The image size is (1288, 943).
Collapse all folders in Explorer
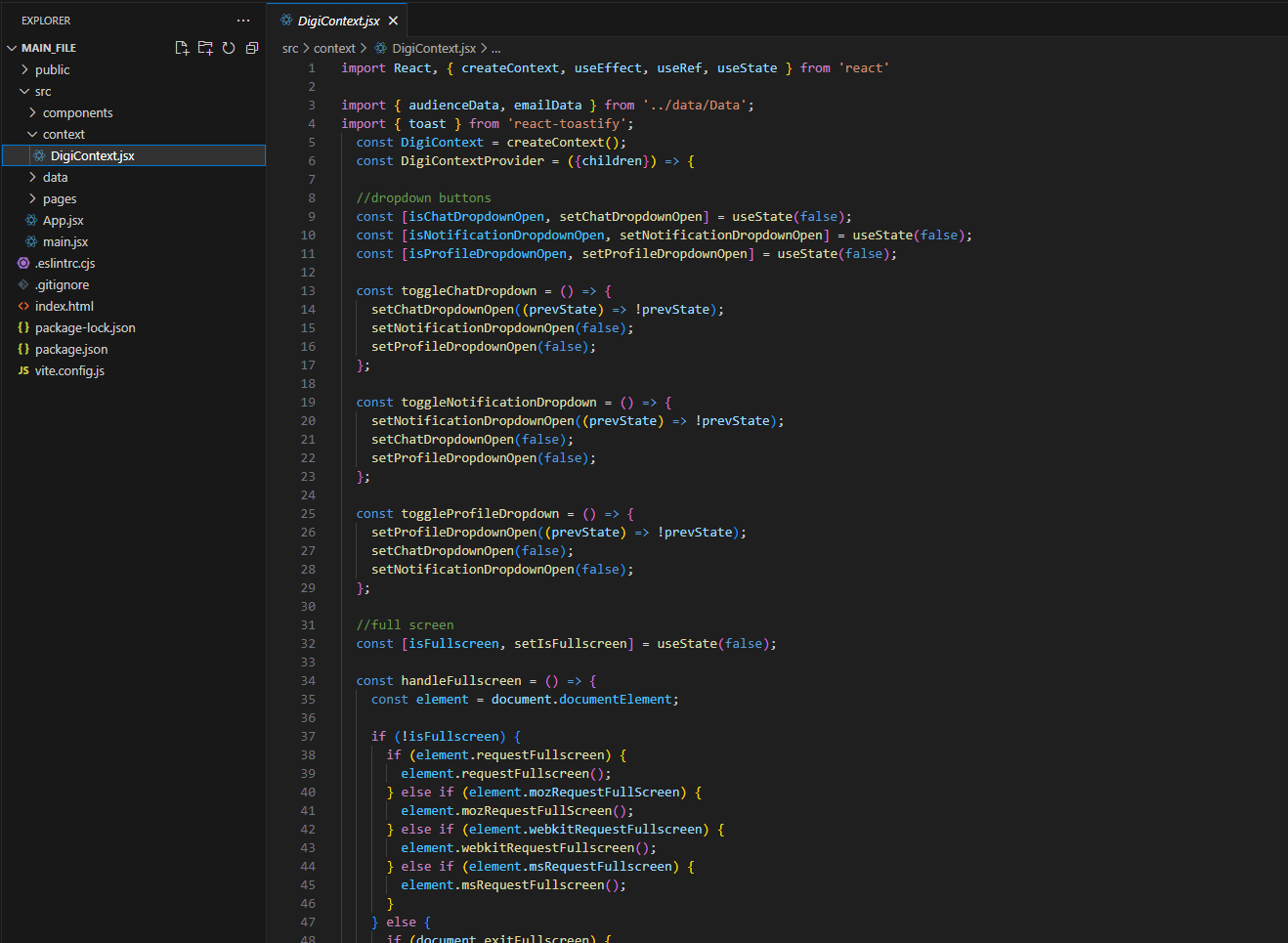pyautogui.click(x=252, y=48)
